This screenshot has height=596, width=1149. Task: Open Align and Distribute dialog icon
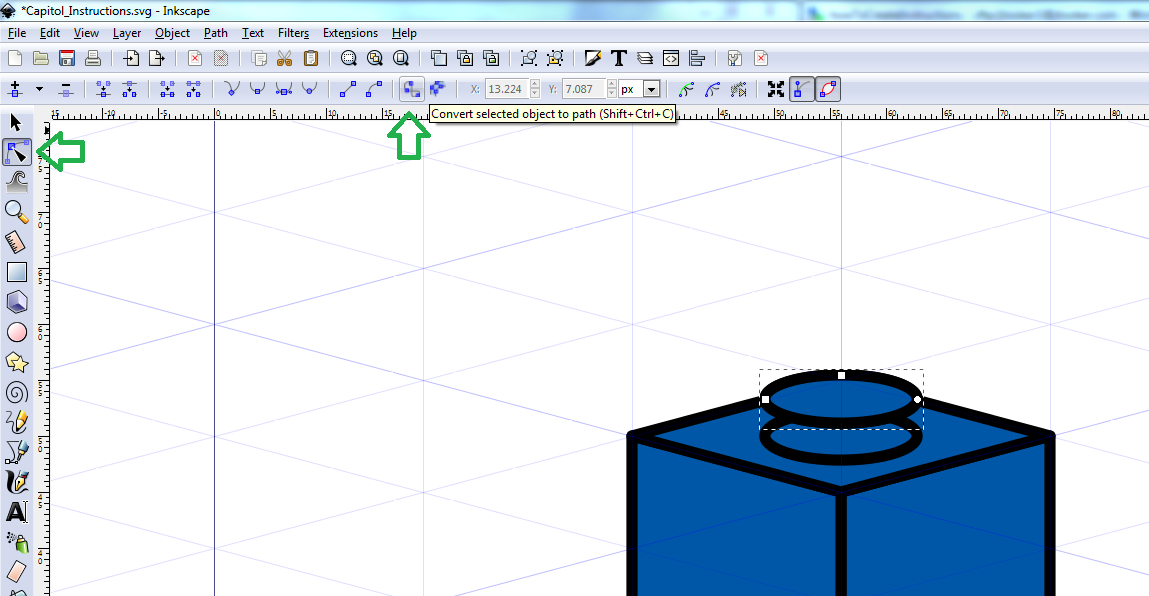point(697,59)
